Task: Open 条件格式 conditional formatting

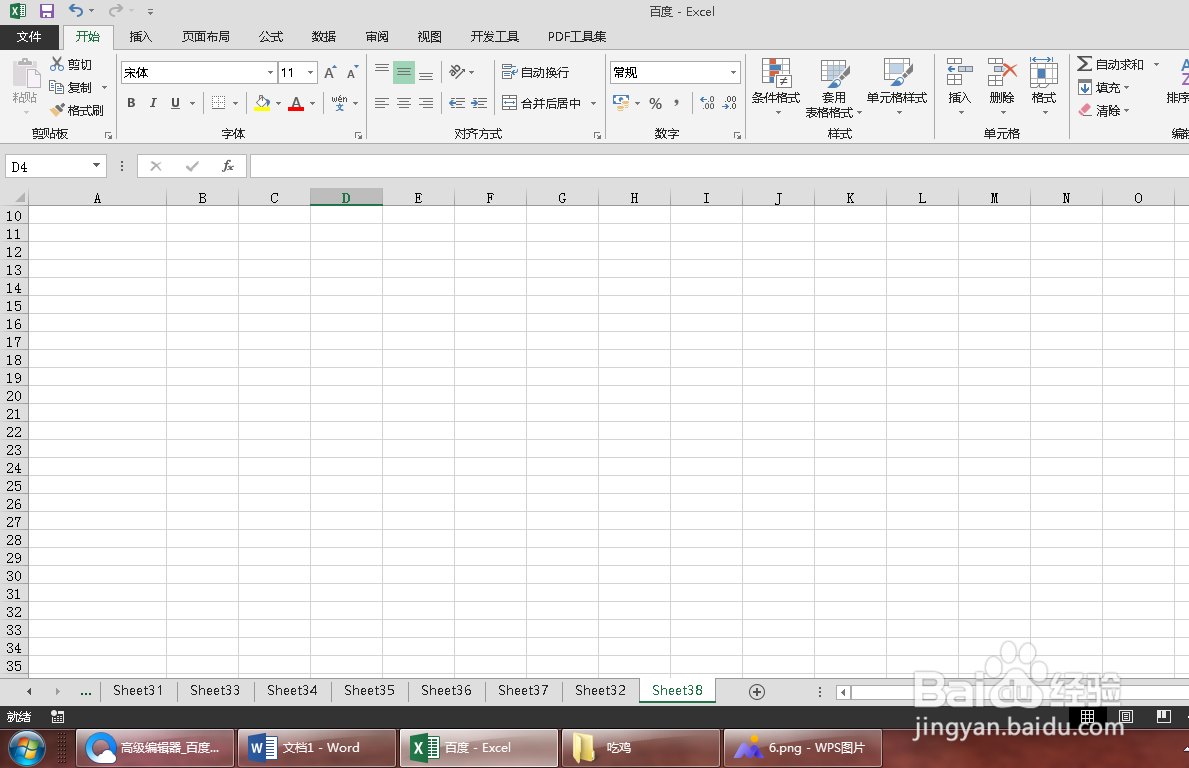Action: 776,86
